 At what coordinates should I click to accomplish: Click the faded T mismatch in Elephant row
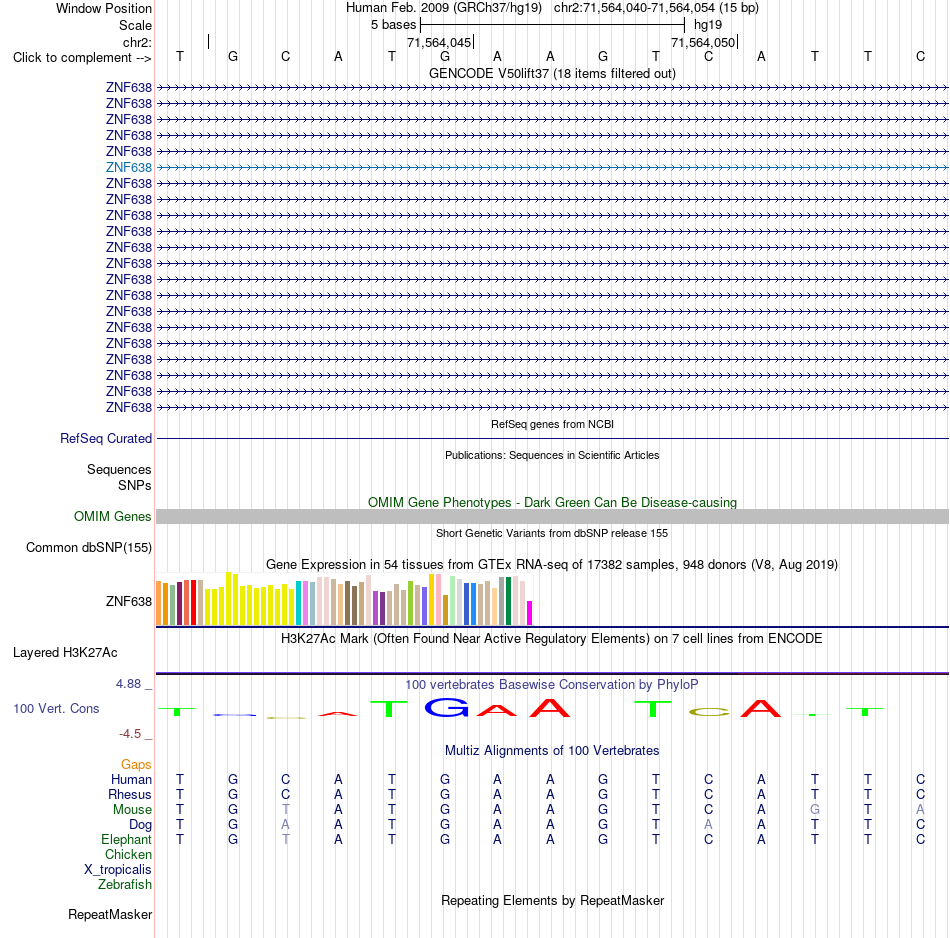[285, 839]
